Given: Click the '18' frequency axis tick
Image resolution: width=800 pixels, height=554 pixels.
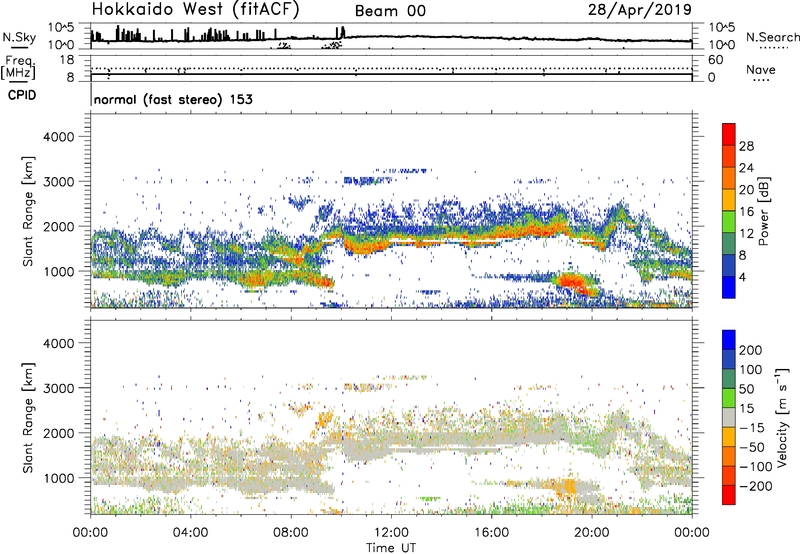Looking at the screenshot, I should click(67, 60).
